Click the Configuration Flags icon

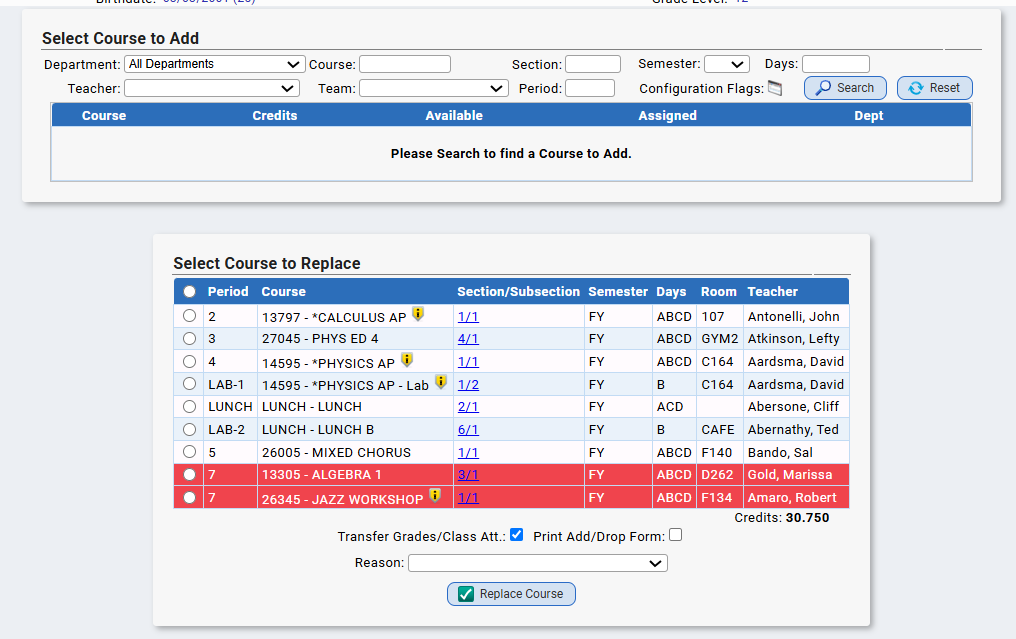click(775, 88)
